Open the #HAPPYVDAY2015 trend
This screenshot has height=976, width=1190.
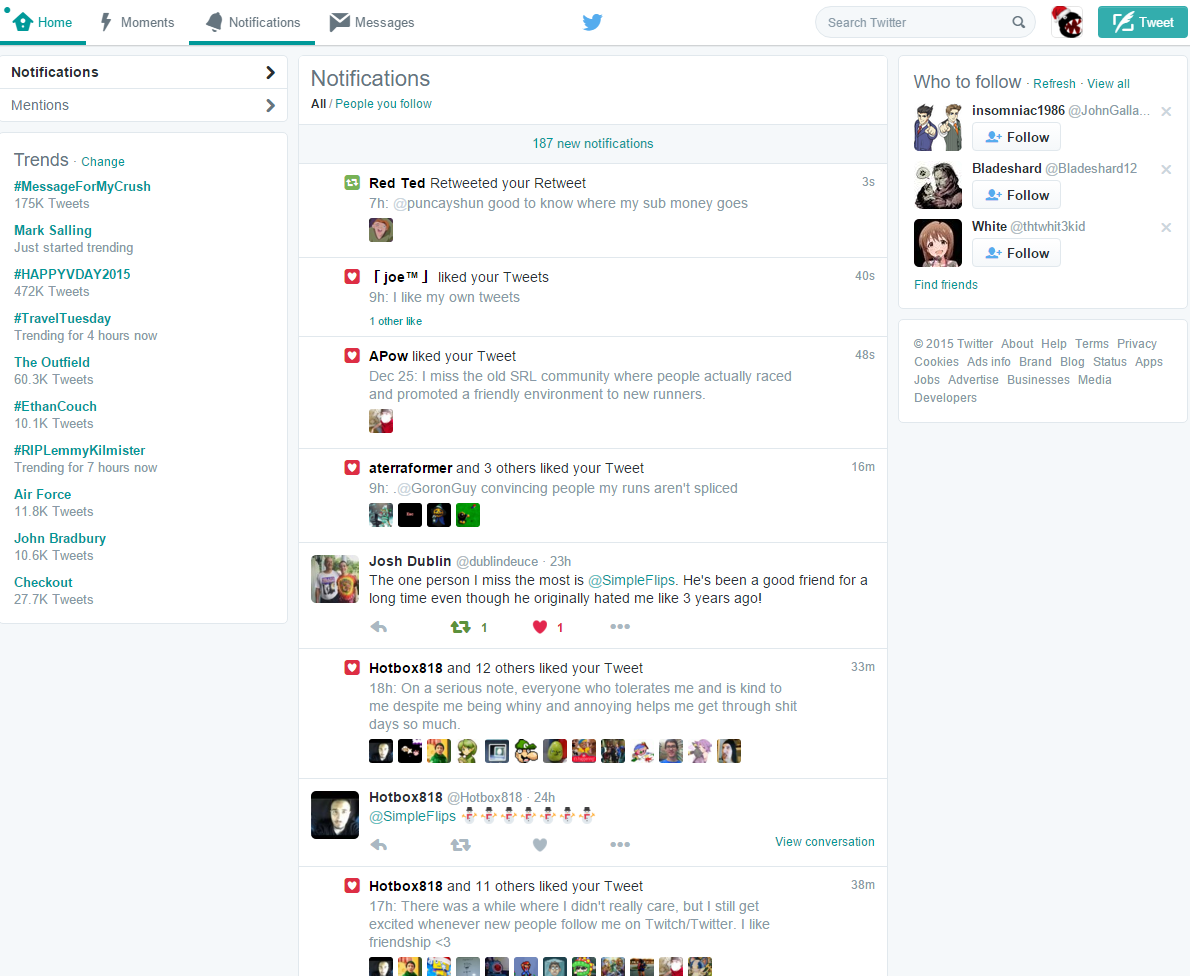(x=72, y=275)
